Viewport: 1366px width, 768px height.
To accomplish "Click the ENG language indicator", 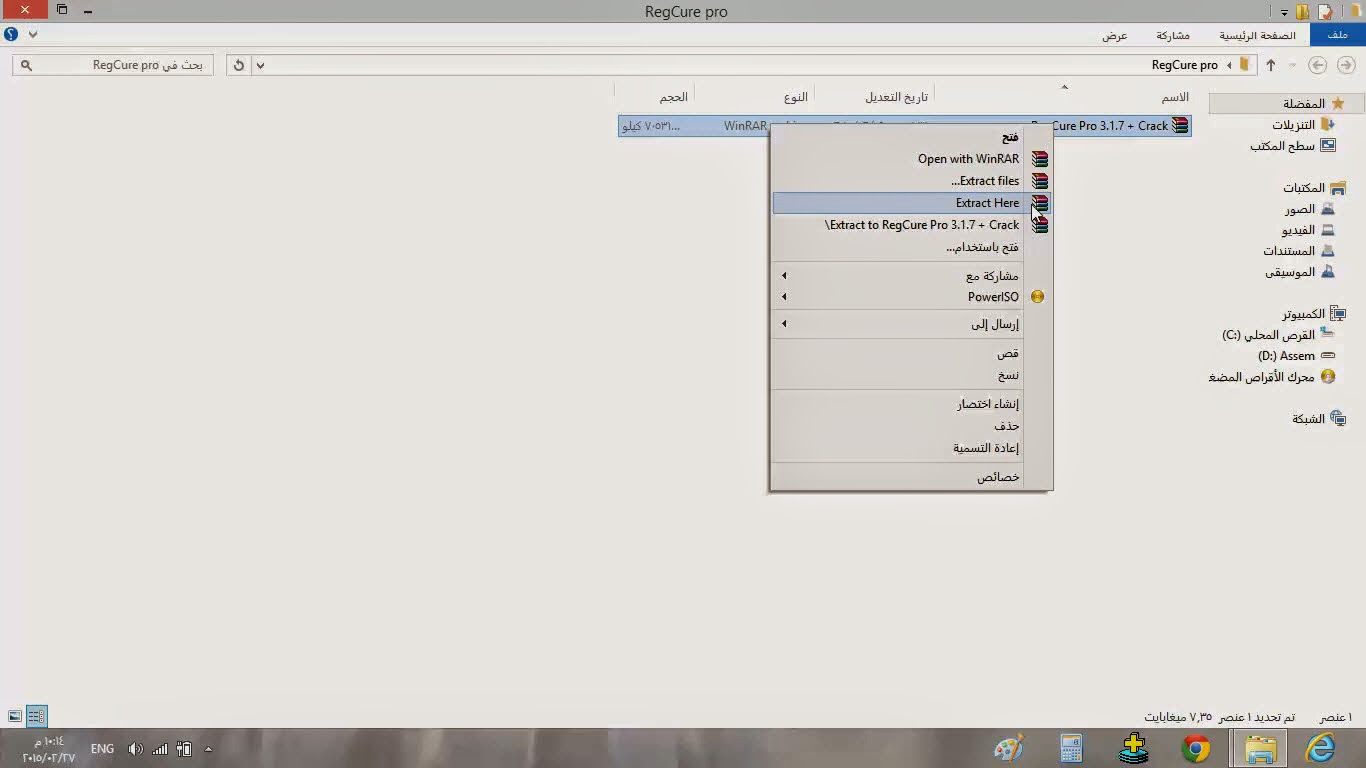I will pos(102,748).
